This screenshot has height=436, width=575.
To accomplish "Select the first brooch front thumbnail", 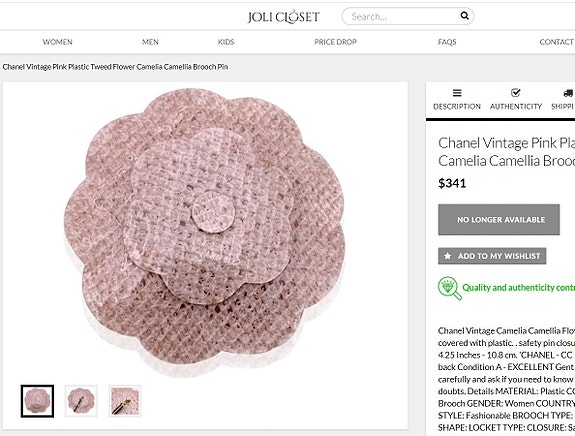I will point(37,401).
